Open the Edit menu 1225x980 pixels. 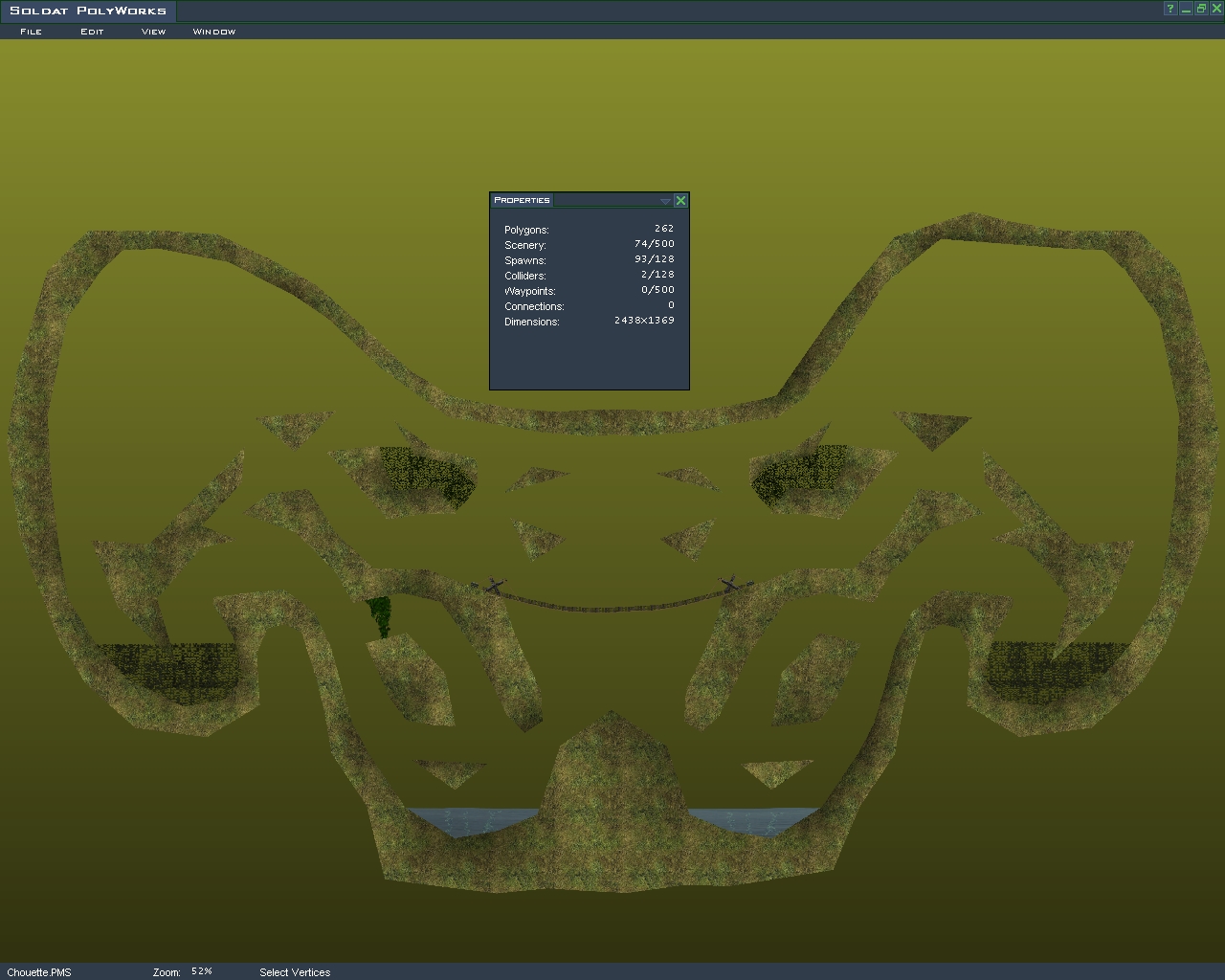92,32
